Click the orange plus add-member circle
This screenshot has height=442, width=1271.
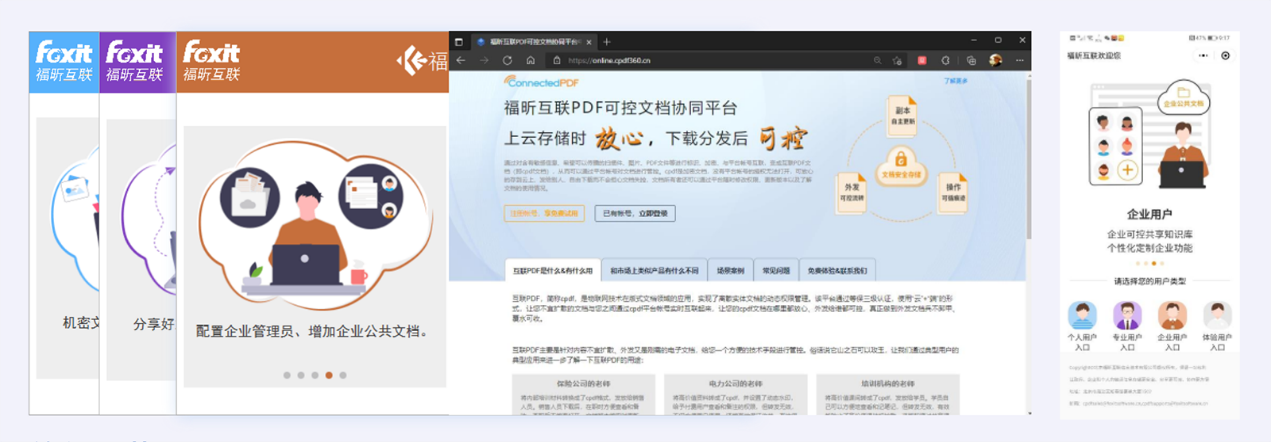click(x=1126, y=171)
